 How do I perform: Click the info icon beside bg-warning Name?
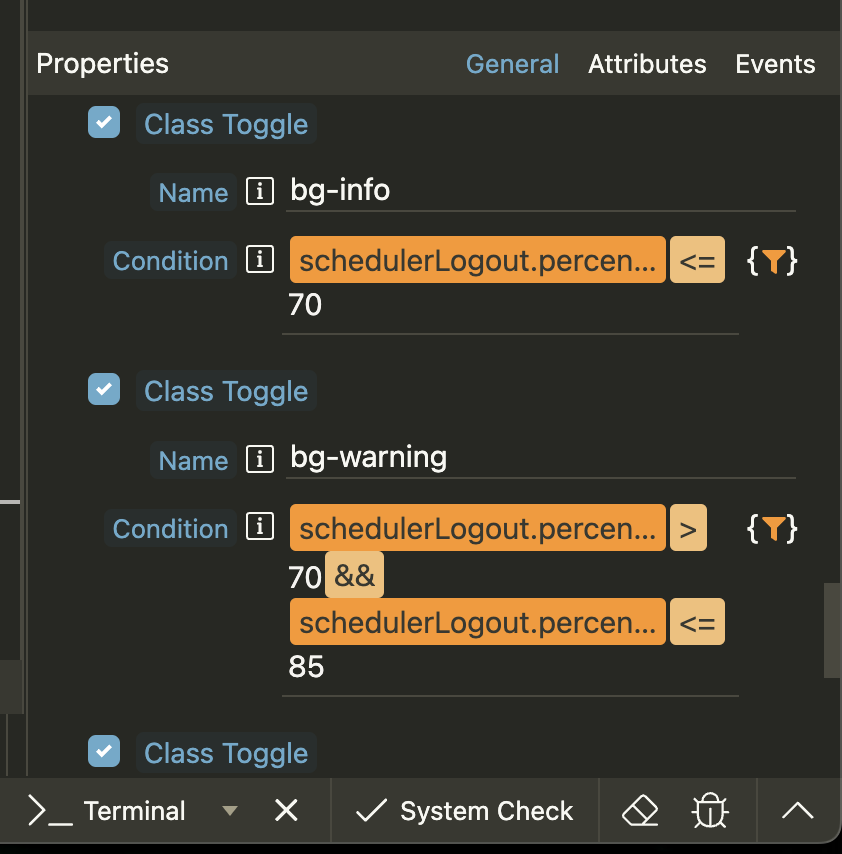point(260,459)
